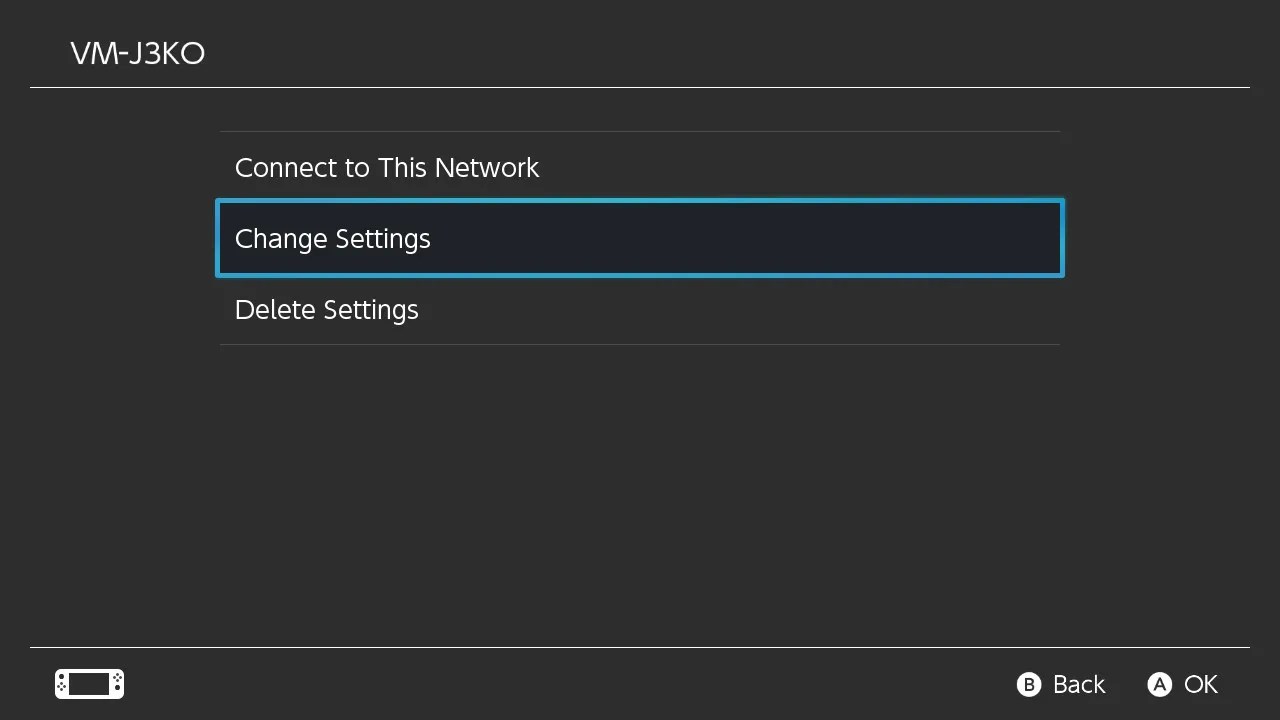Tap Delete Settings to remove this network
The height and width of the screenshot is (720, 1280).
tap(326, 309)
